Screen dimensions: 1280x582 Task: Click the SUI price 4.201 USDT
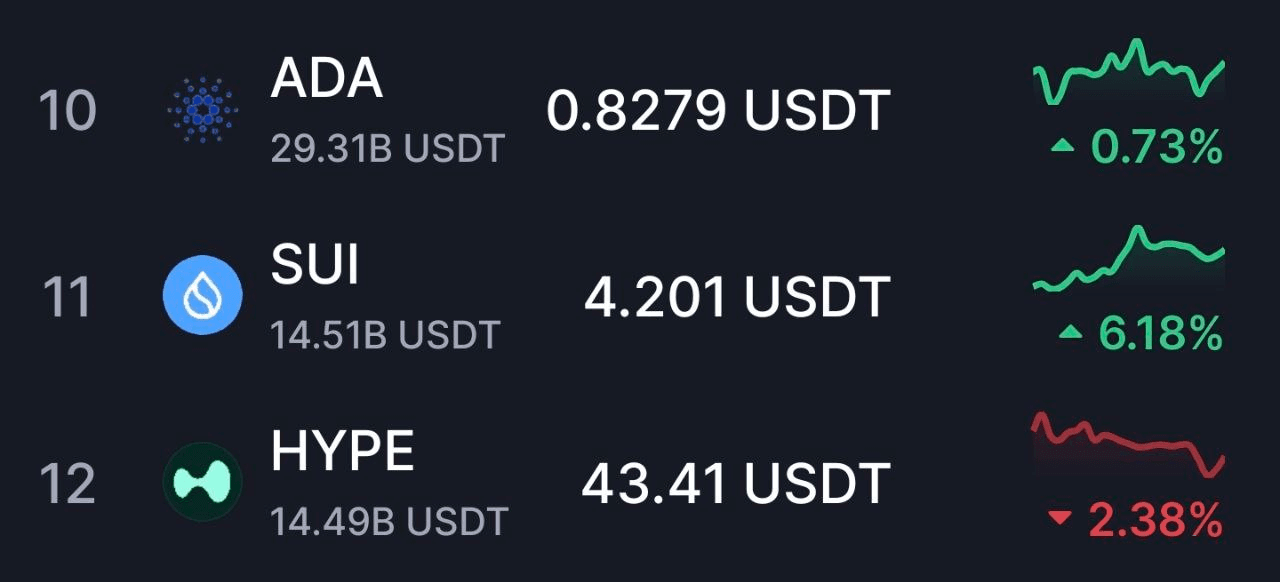click(737, 297)
